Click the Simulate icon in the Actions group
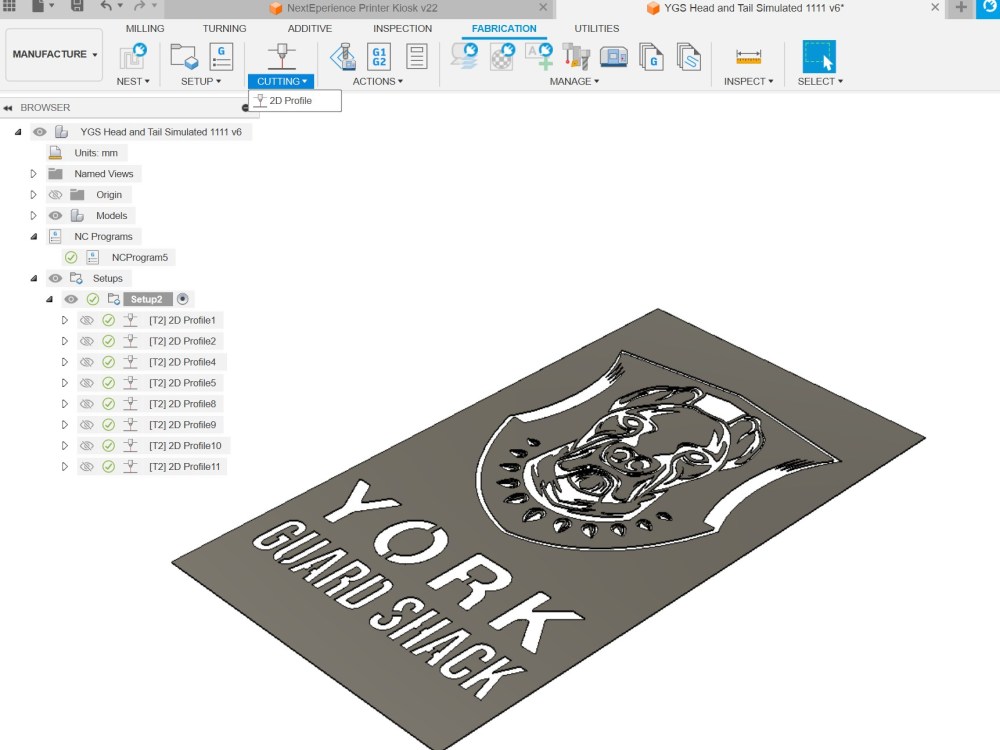Screen dimensions: 1000x750 pos(343,56)
